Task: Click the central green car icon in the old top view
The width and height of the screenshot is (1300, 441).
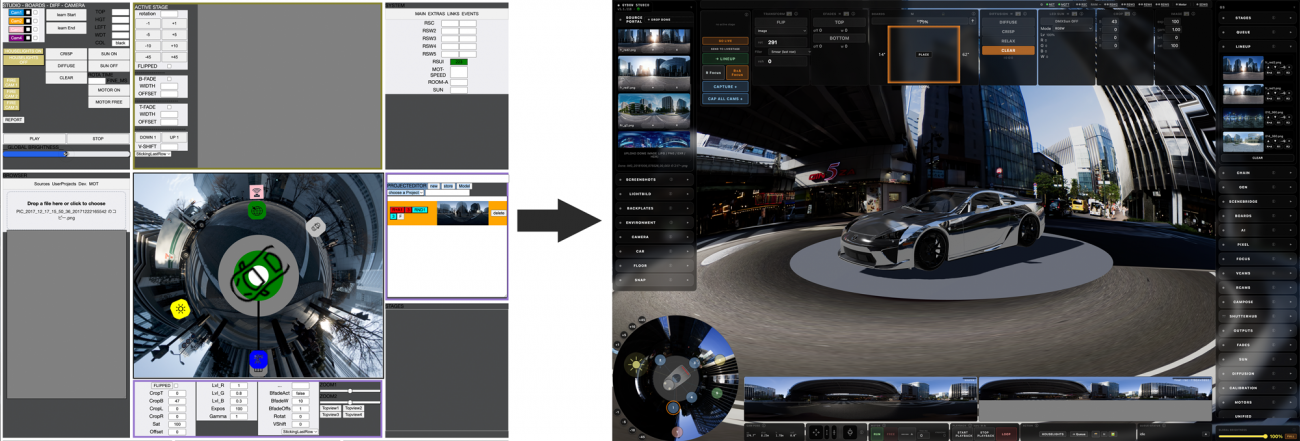Action: point(258,276)
